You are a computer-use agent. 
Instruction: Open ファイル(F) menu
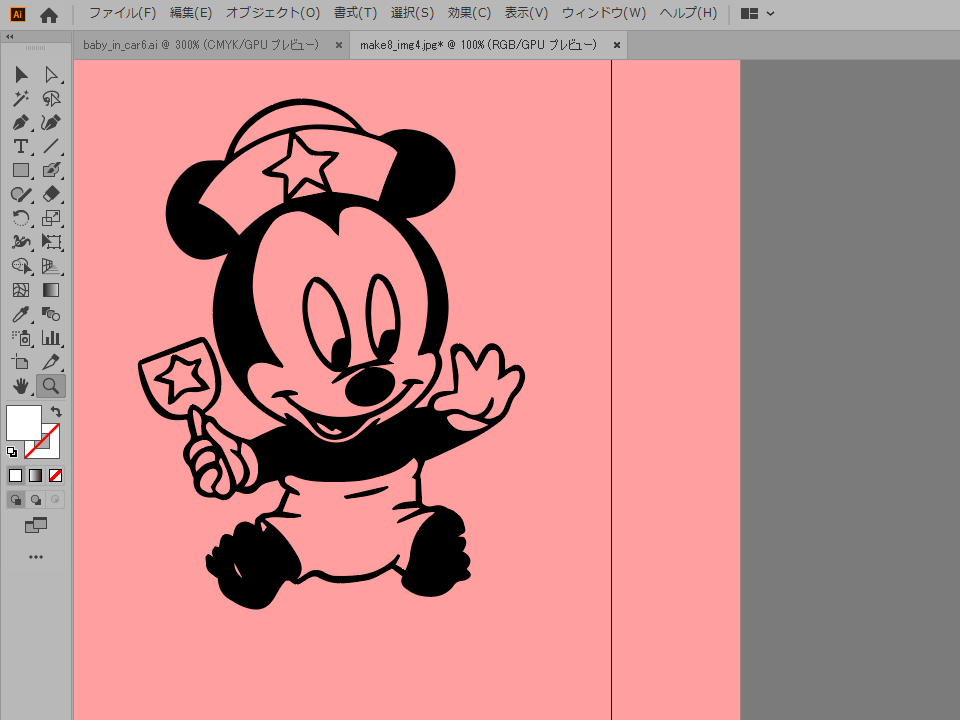tap(123, 13)
